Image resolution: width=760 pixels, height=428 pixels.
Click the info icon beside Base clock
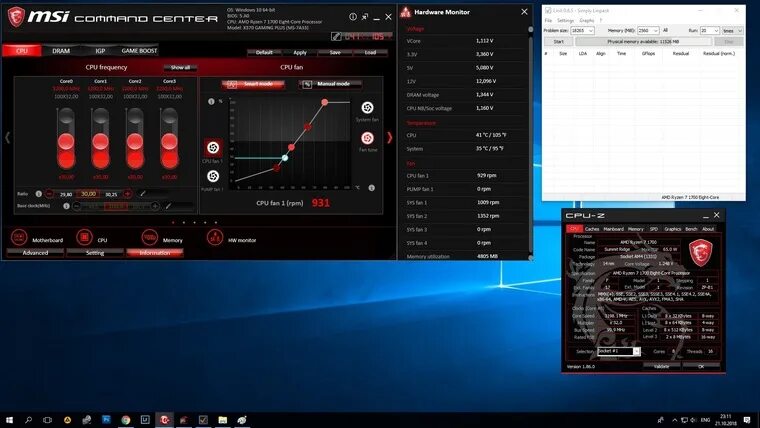coord(66,206)
